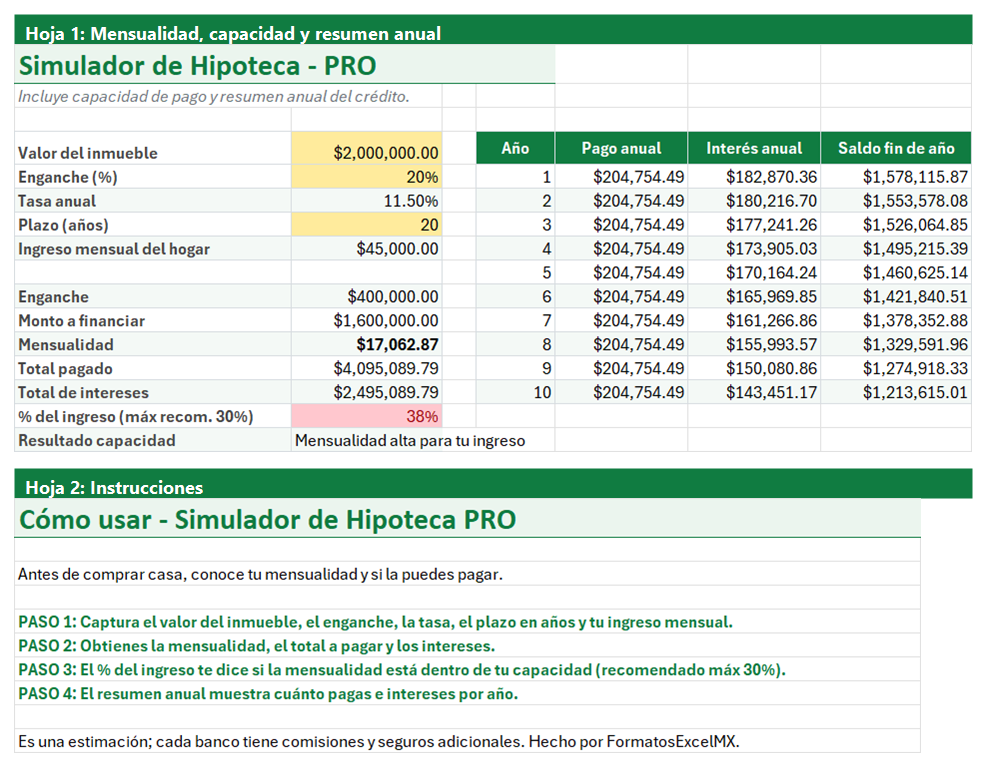The image size is (986, 769).
Task: Select year 9 balance $1,274,918.33
Action: tap(896, 368)
